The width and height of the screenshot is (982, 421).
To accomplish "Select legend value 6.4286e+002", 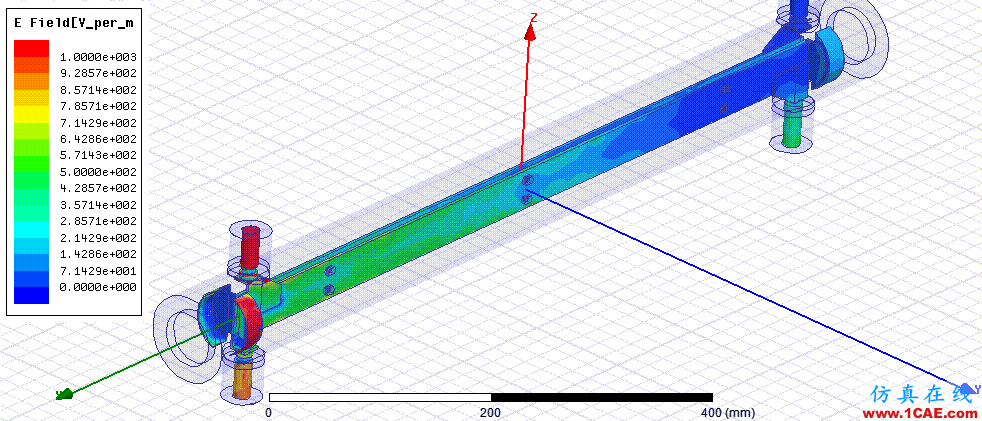I will [x=97, y=139].
